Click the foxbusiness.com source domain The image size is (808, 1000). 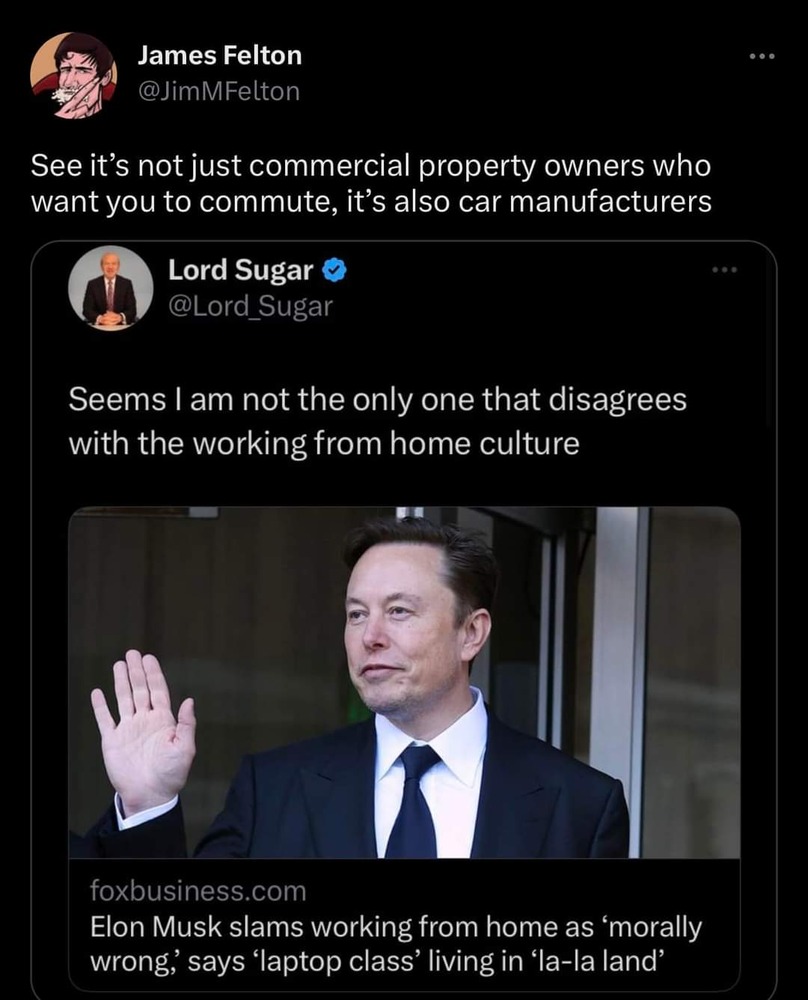(197, 890)
